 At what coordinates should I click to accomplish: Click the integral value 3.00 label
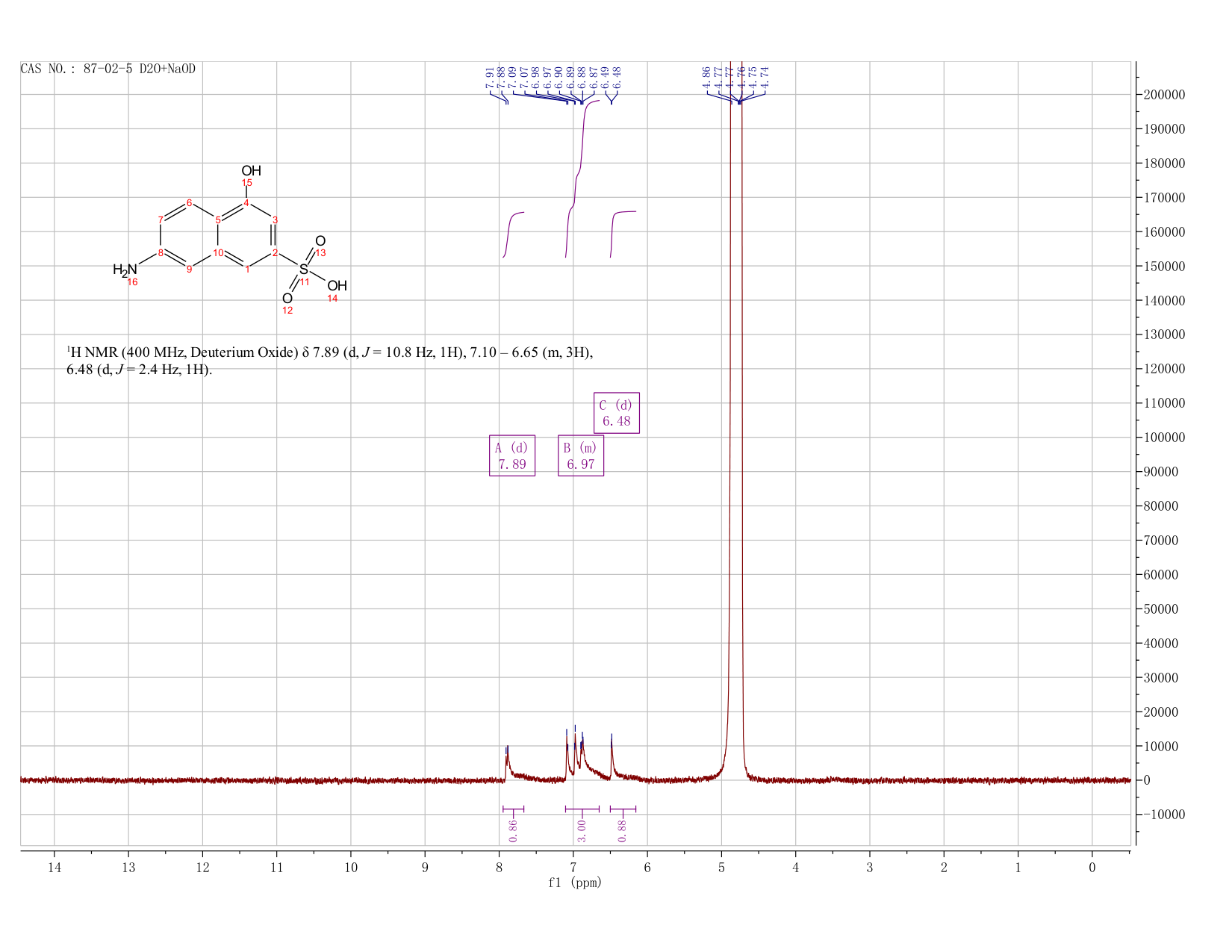582,830
